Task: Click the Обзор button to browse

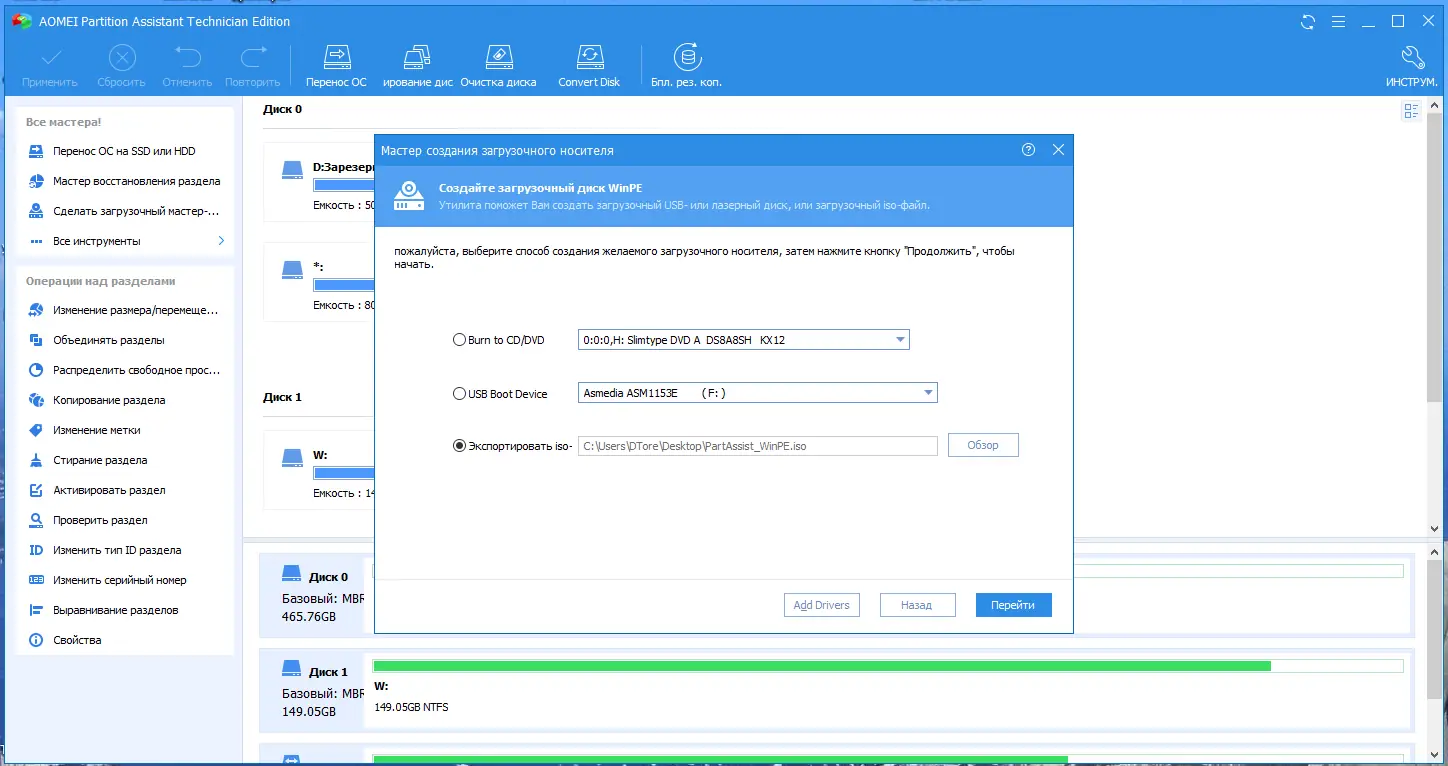Action: [x=982, y=444]
